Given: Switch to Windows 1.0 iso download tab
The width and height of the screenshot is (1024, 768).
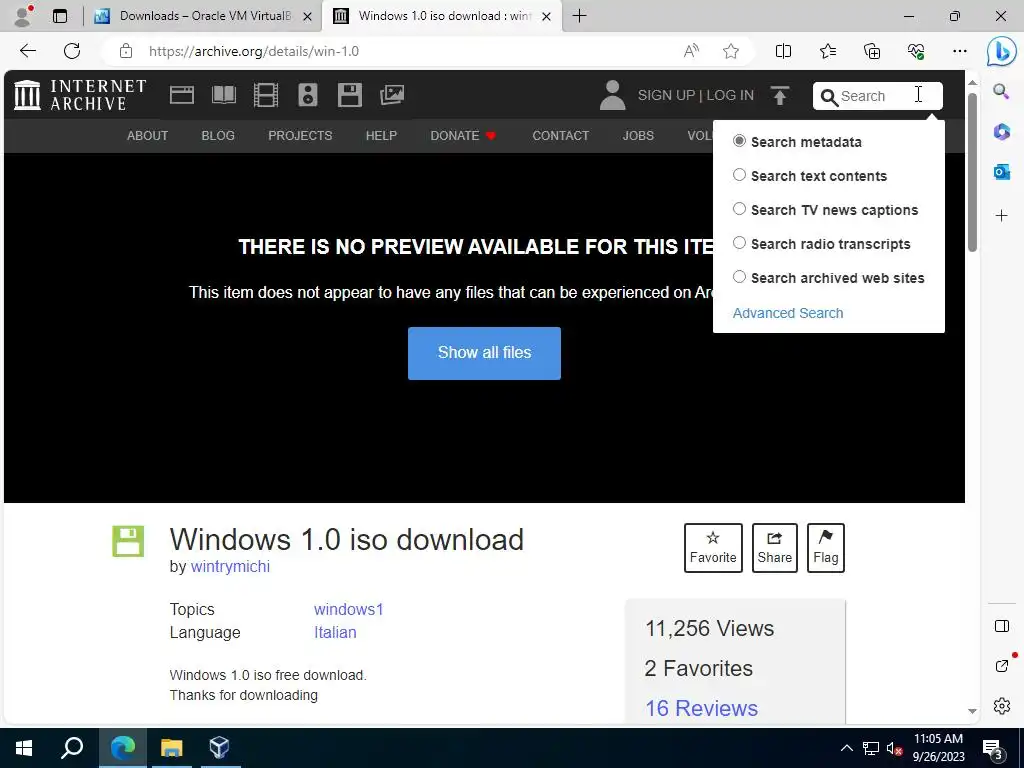Looking at the screenshot, I should tap(444, 16).
